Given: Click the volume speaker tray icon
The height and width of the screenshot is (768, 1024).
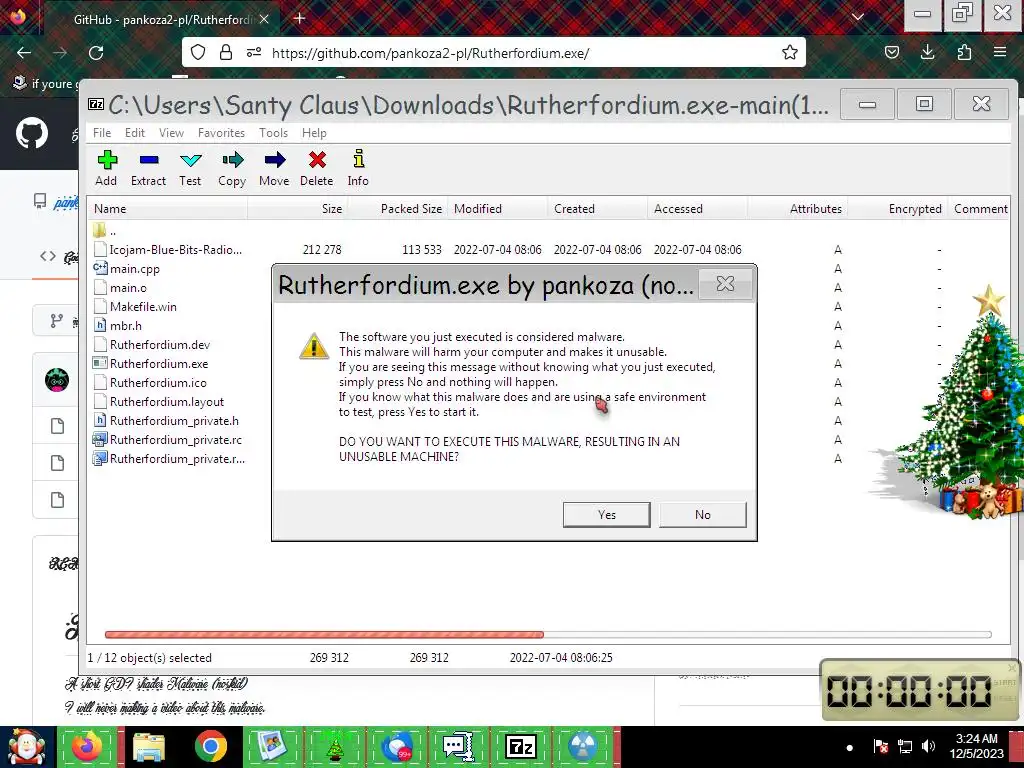Looking at the screenshot, I should [928, 746].
